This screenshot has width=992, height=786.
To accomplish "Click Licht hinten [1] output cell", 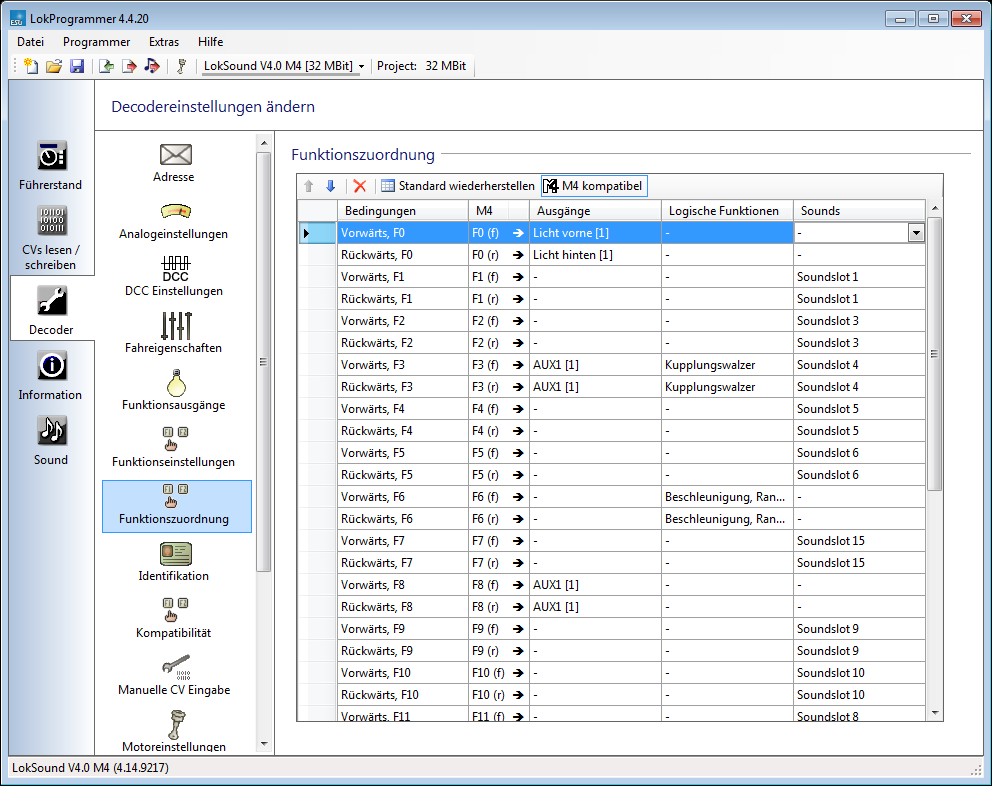I will click(595, 255).
